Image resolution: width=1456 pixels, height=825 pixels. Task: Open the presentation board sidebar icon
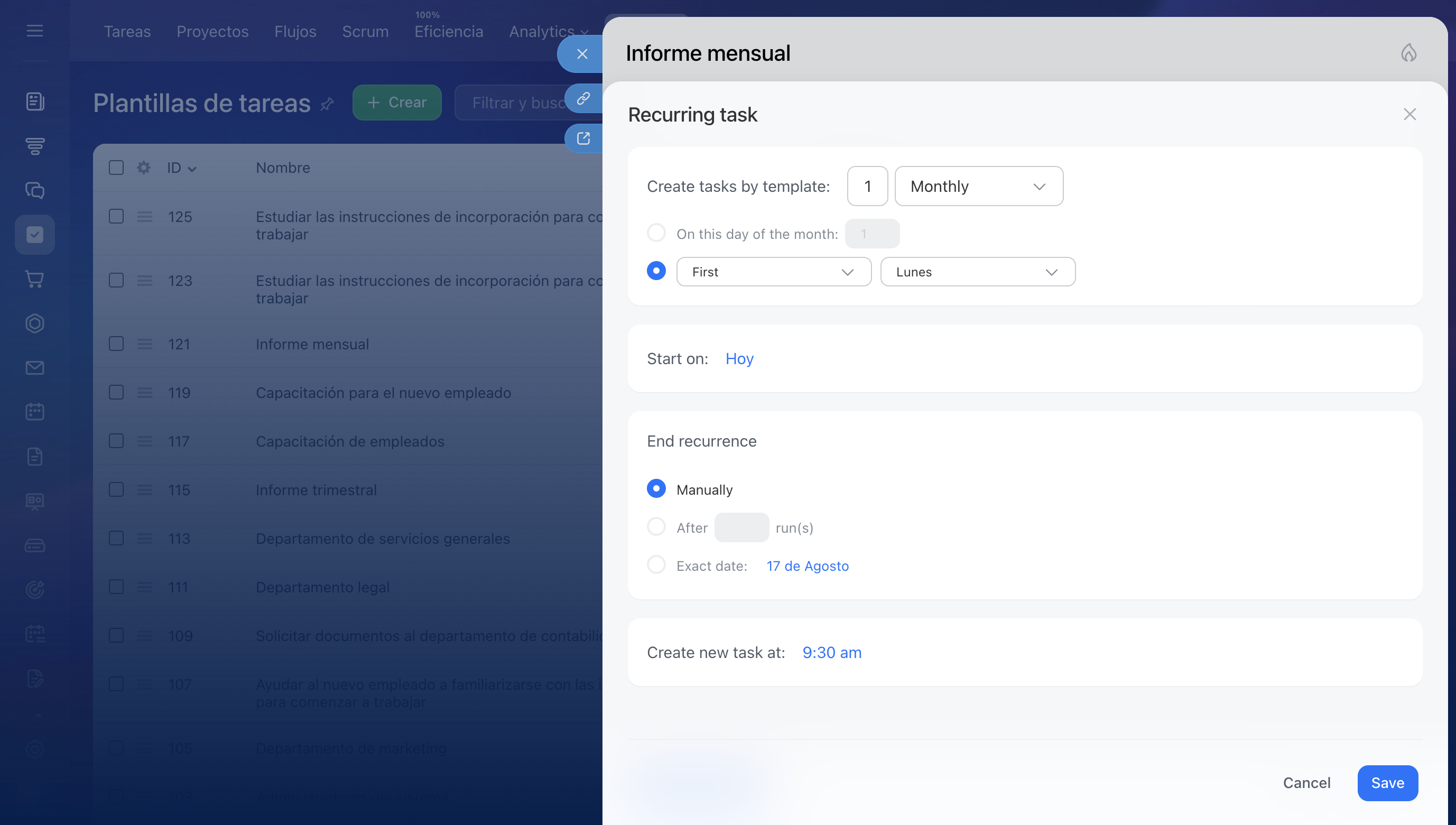point(34,501)
